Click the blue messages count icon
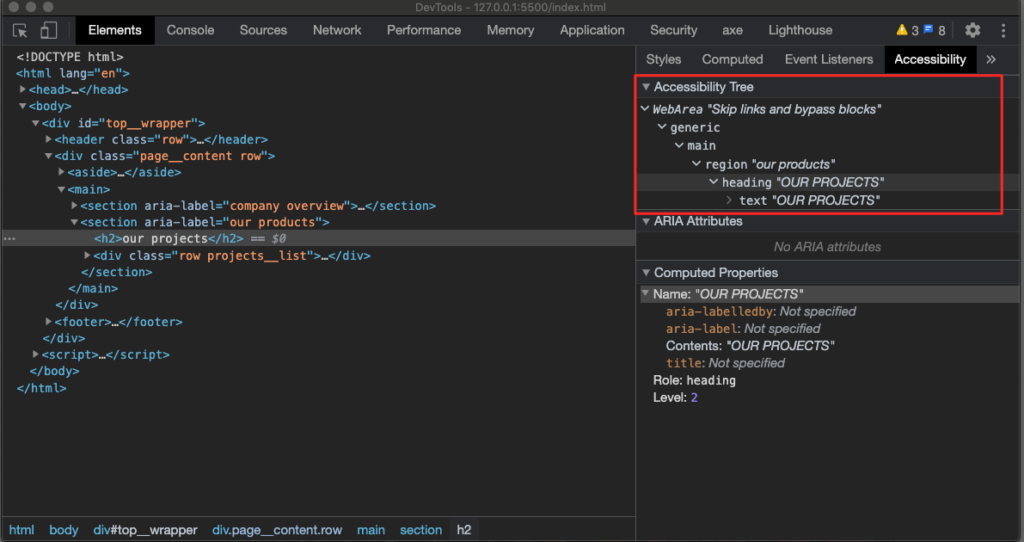Image resolution: width=1024 pixels, height=542 pixels. coord(928,29)
